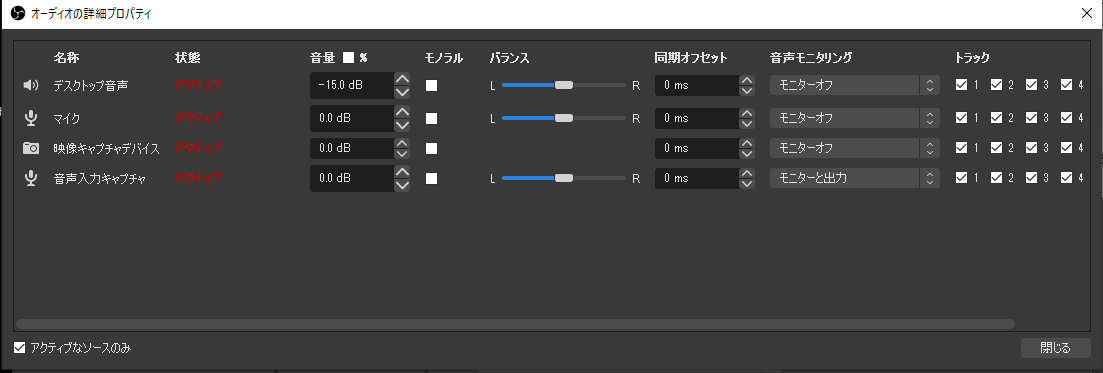The width and height of the screenshot is (1103, 373).
Task: Uncheck track 1 for デスクトップ音声
Action: pyautogui.click(x=962, y=84)
